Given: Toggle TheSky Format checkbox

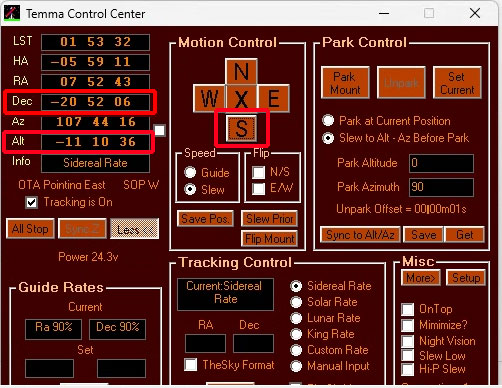Looking at the screenshot, I should coord(191,364).
